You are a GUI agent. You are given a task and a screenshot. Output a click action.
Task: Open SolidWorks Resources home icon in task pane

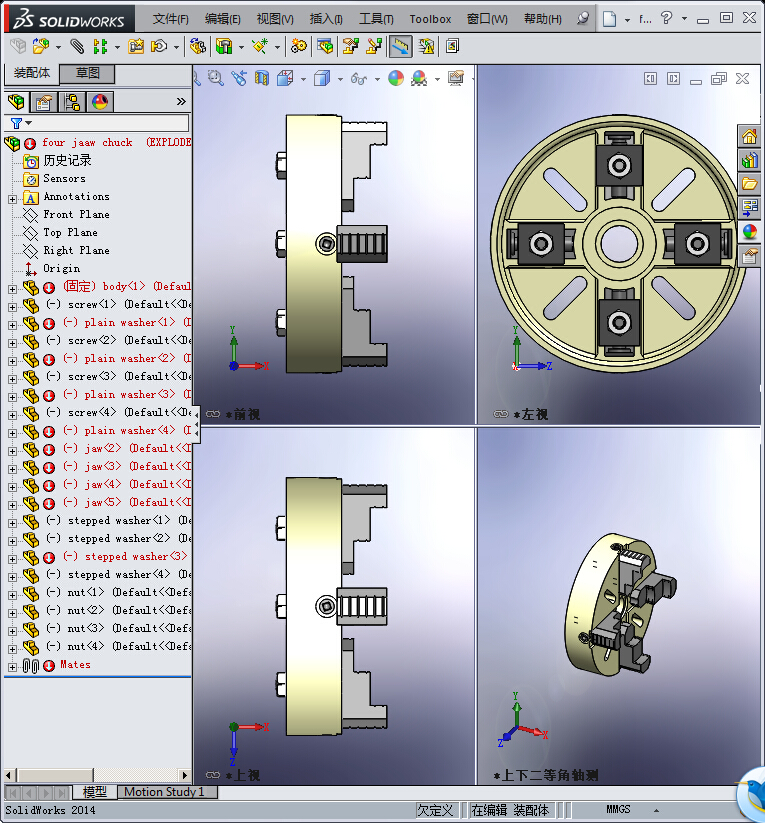(750, 136)
